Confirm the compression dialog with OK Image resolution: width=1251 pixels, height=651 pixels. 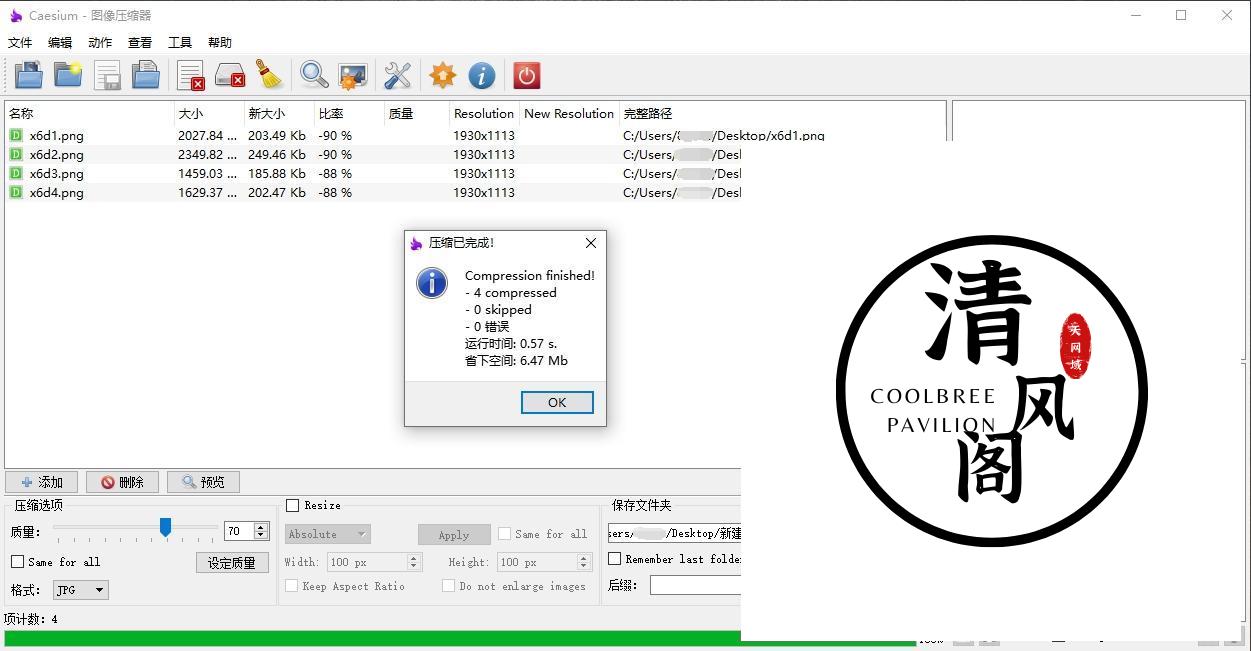557,402
